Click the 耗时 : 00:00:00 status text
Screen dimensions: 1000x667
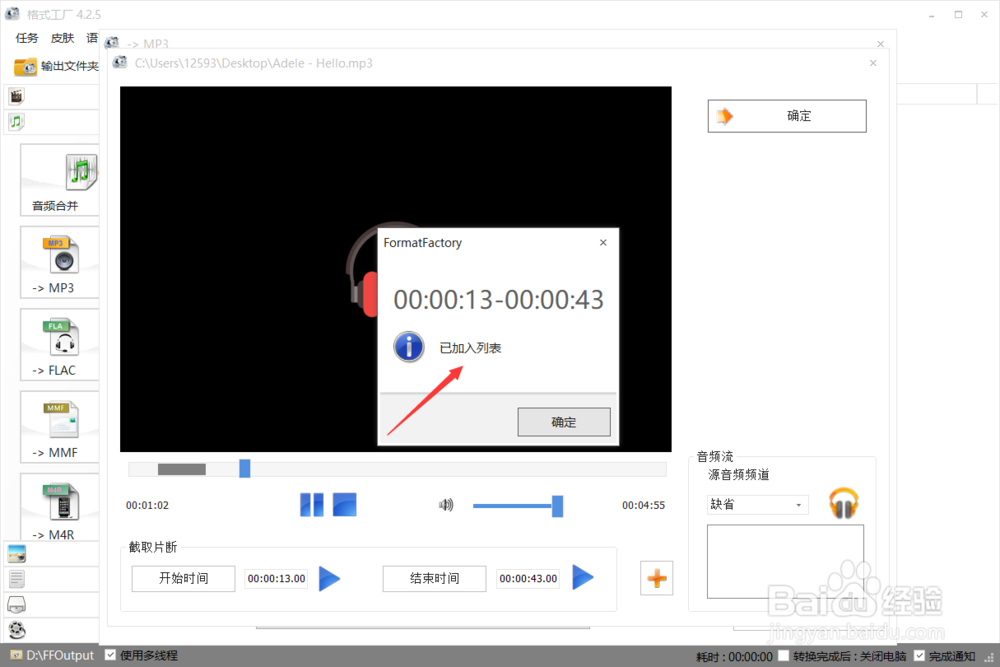(x=734, y=656)
